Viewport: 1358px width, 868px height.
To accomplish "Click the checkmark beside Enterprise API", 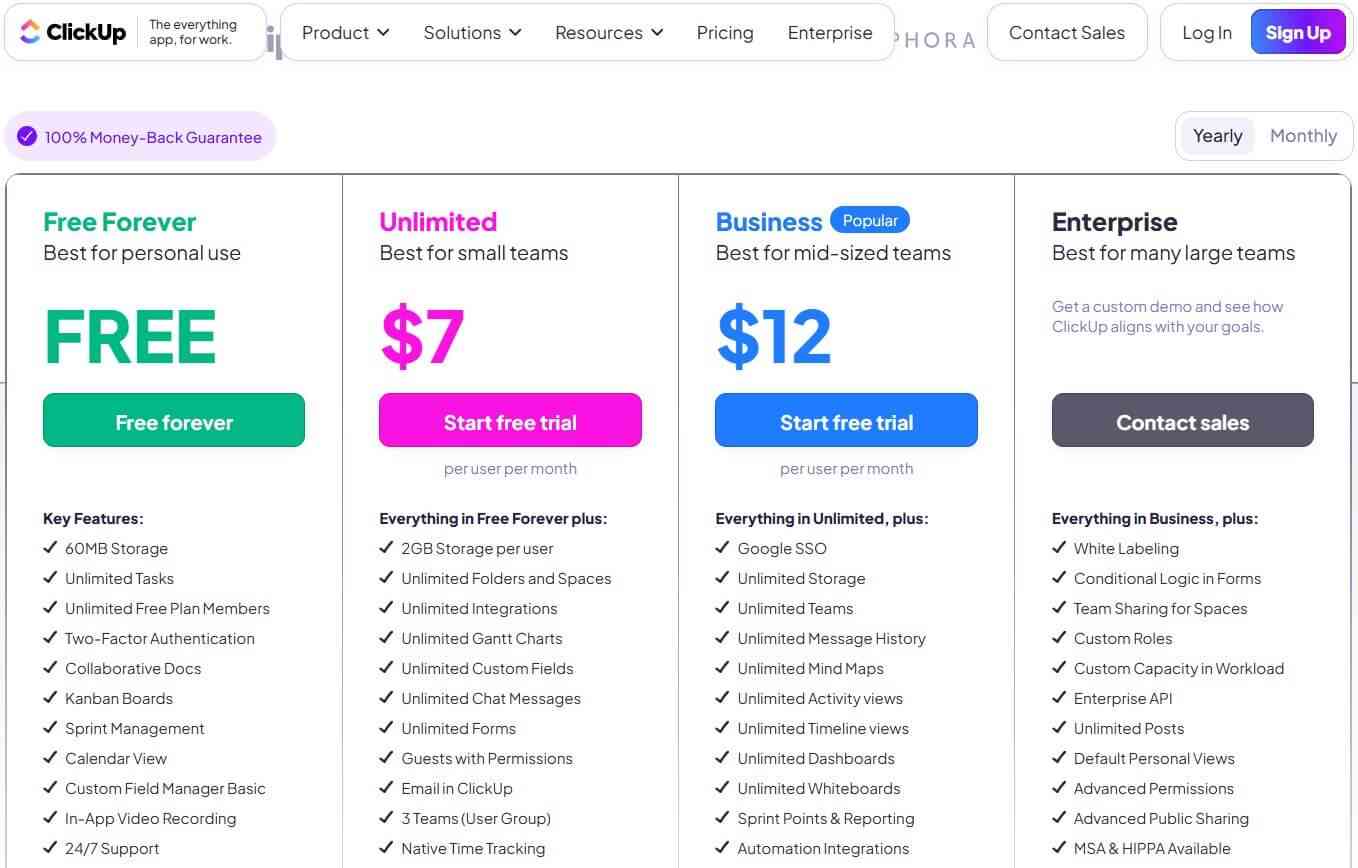I will pyautogui.click(x=1059, y=698).
